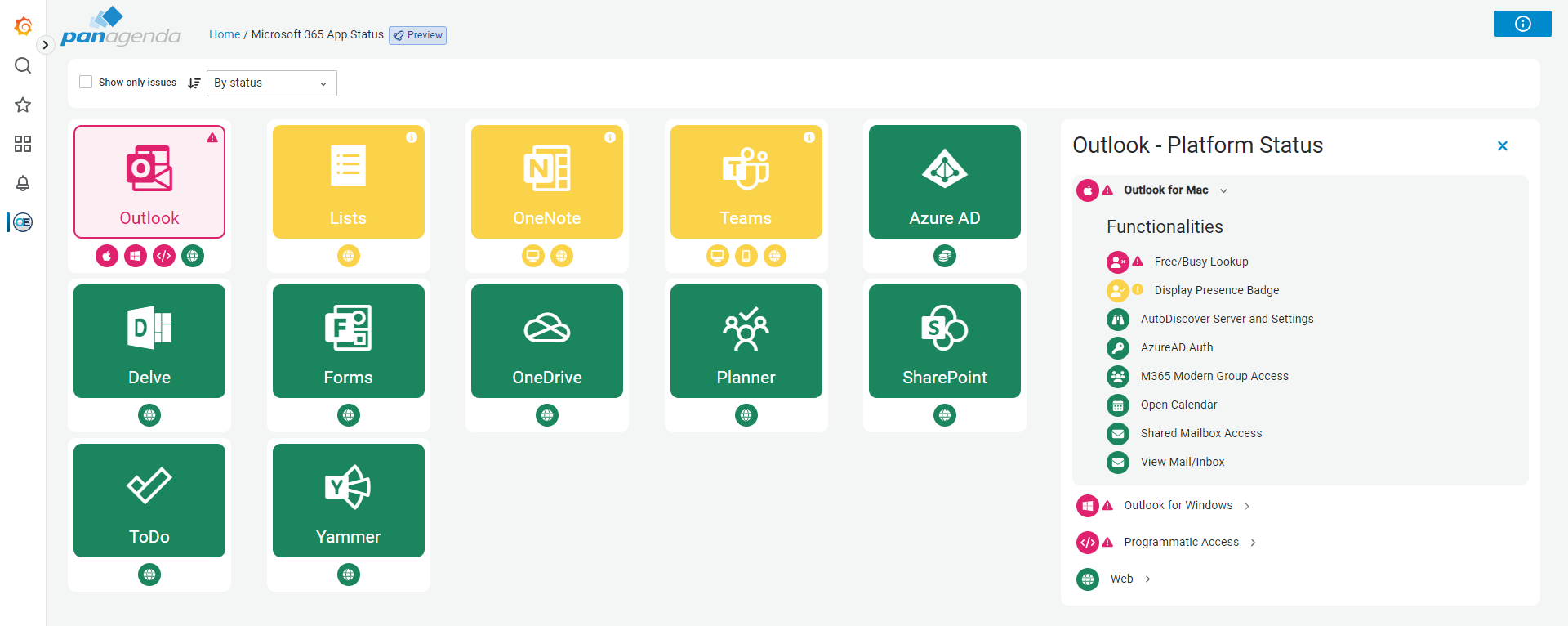Click Shared Mailbox Access functionality
This screenshot has height=626, width=1568.
tap(1201, 433)
